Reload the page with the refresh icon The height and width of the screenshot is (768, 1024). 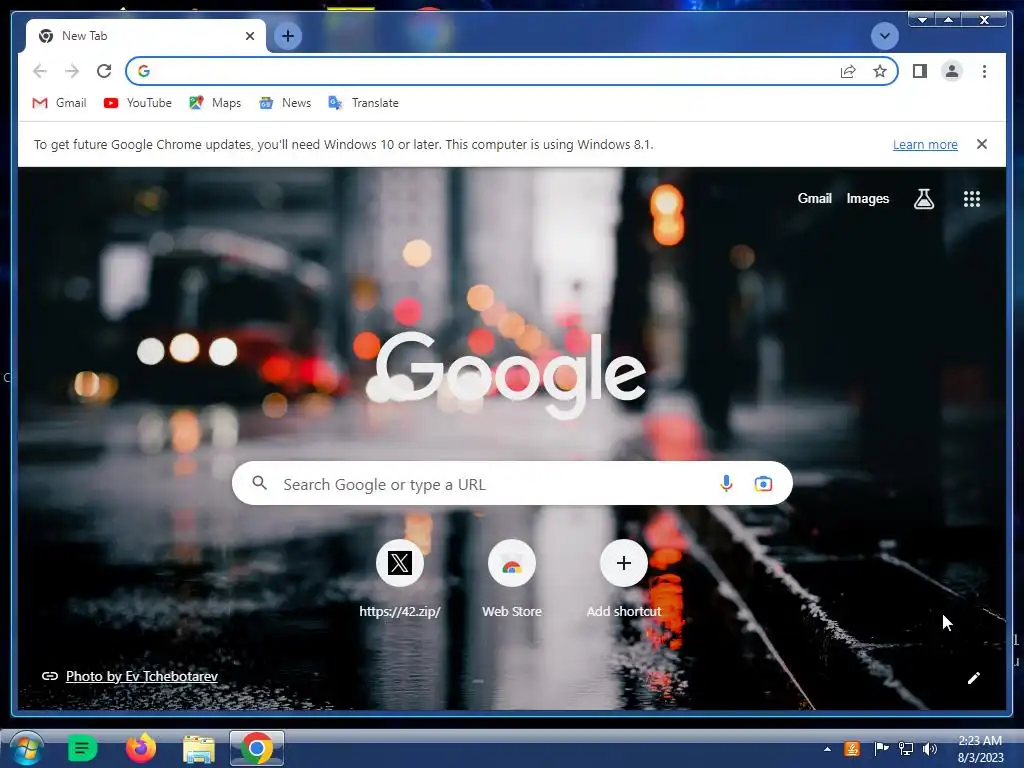[x=104, y=71]
